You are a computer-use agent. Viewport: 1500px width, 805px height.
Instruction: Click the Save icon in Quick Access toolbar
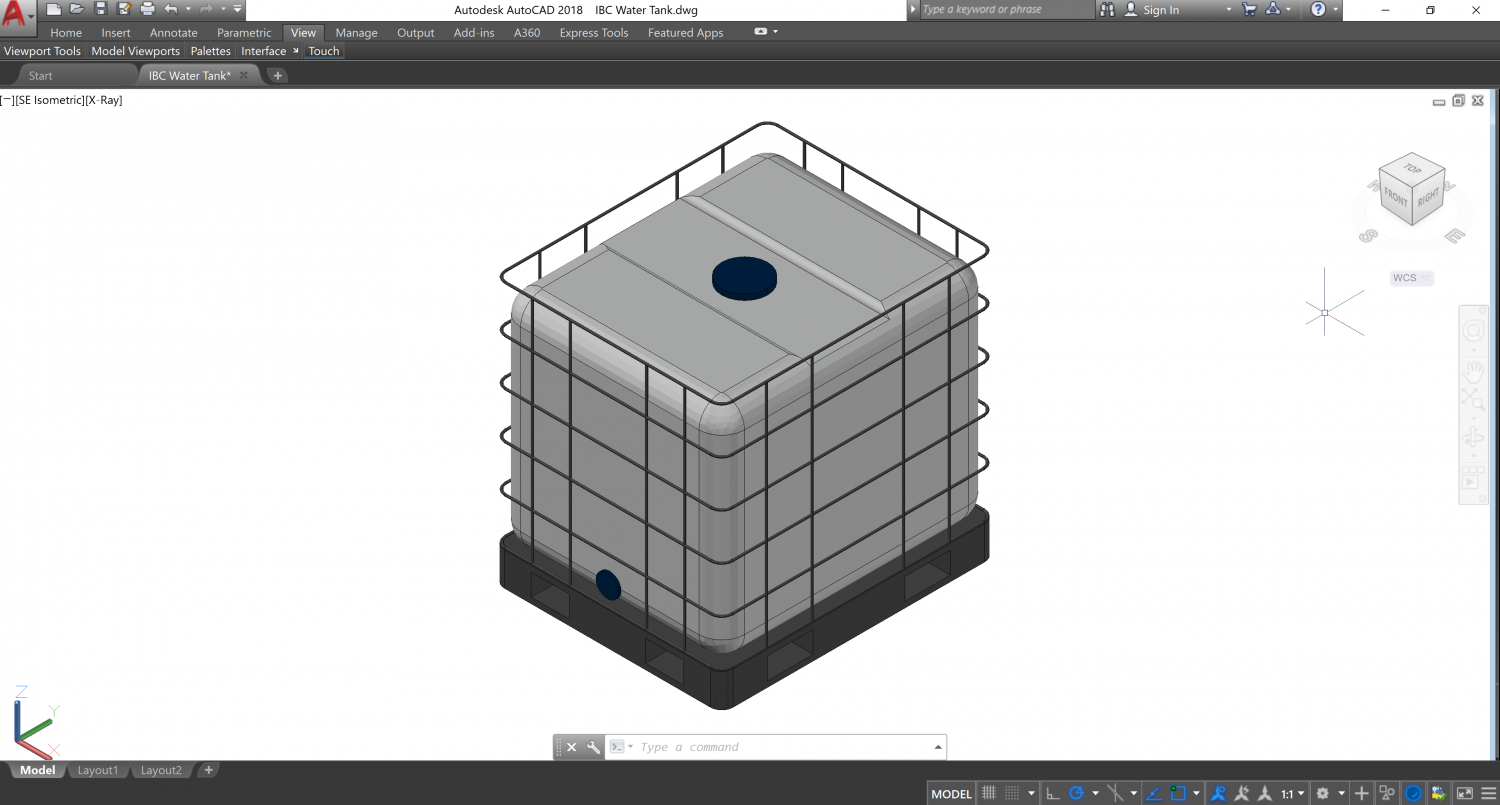click(100, 9)
